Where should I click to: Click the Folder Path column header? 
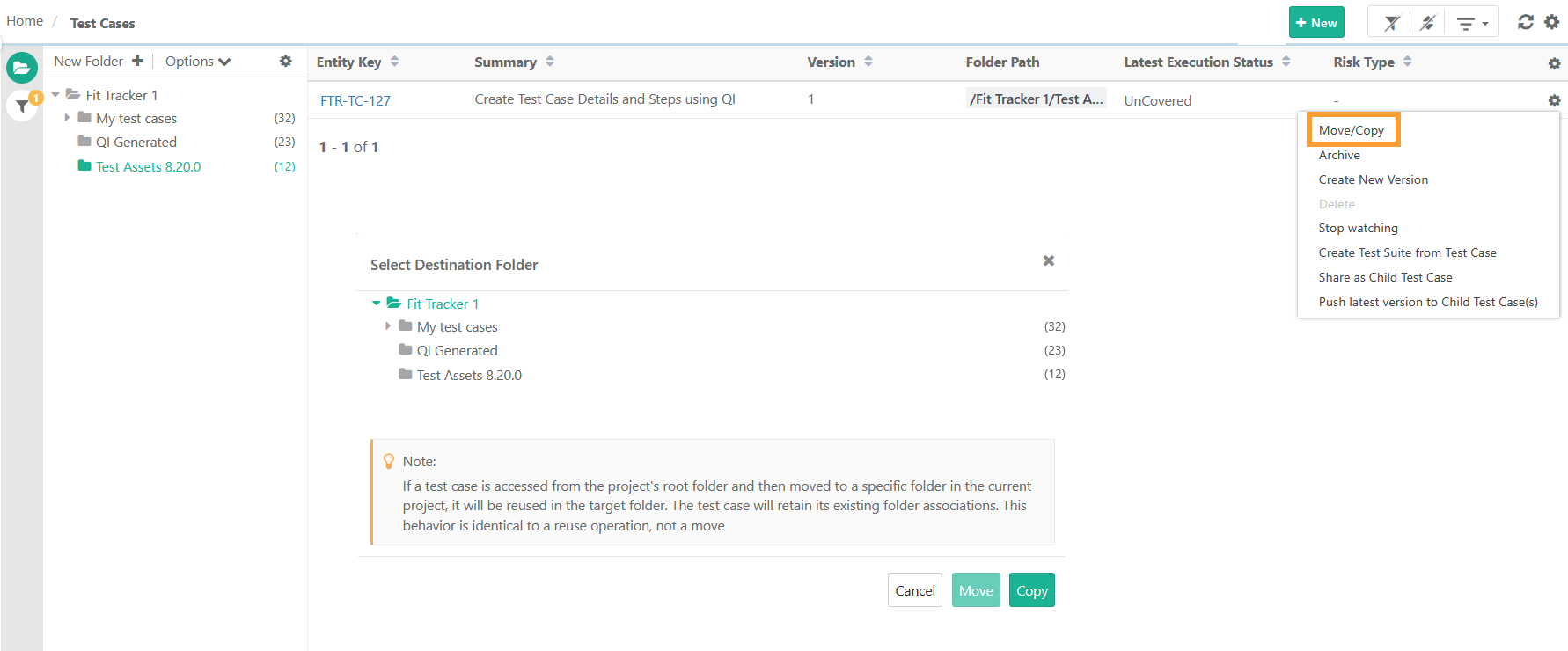[x=1002, y=62]
